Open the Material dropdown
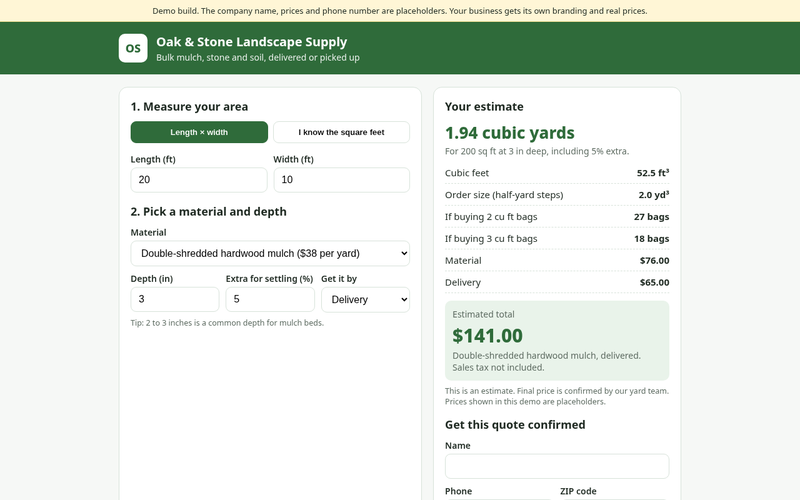The image size is (800, 500). (270, 253)
